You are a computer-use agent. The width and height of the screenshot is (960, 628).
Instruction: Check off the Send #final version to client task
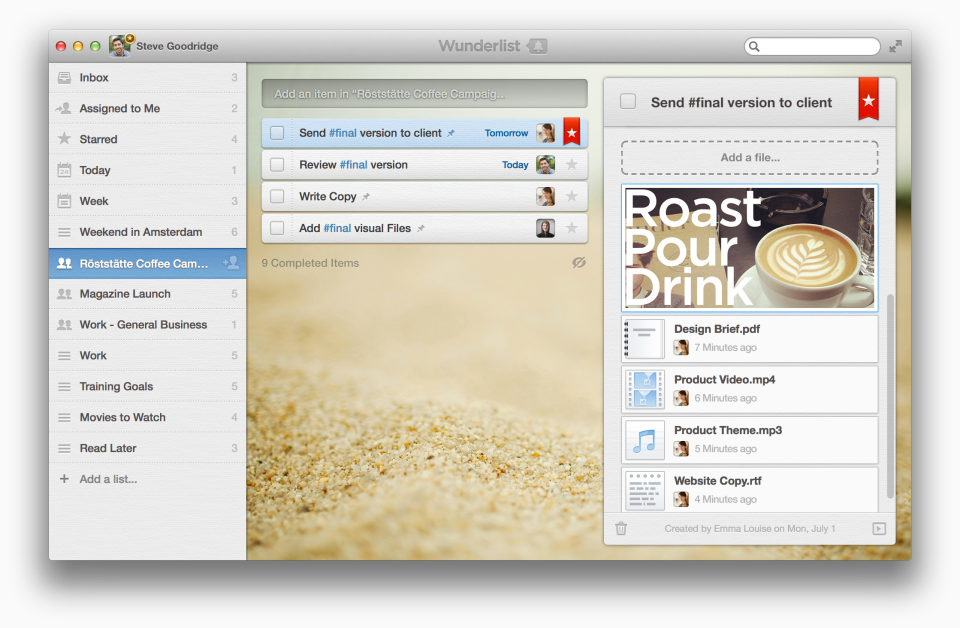pyautogui.click(x=277, y=131)
